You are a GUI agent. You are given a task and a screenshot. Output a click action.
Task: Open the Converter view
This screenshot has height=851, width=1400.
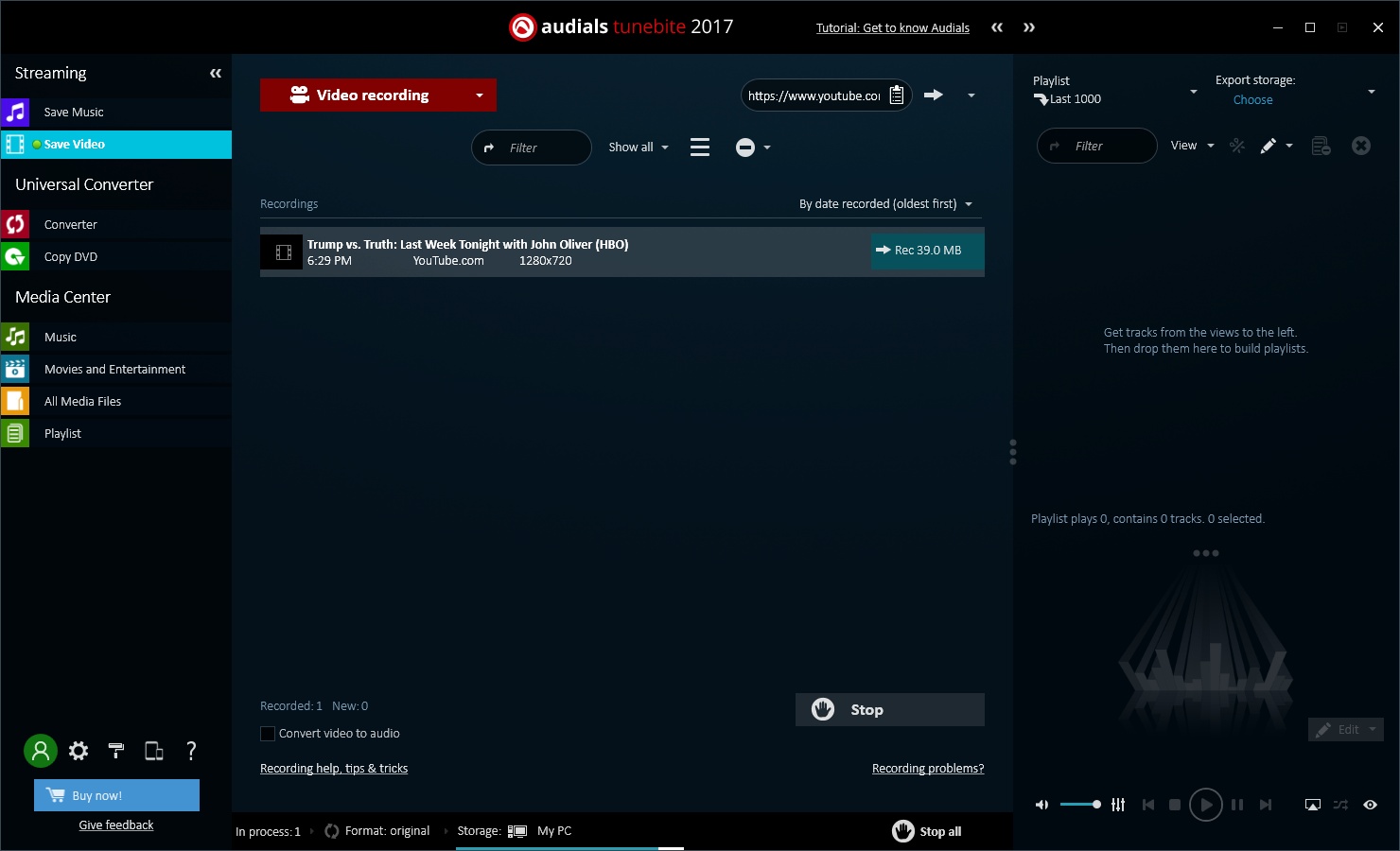pyautogui.click(x=115, y=224)
